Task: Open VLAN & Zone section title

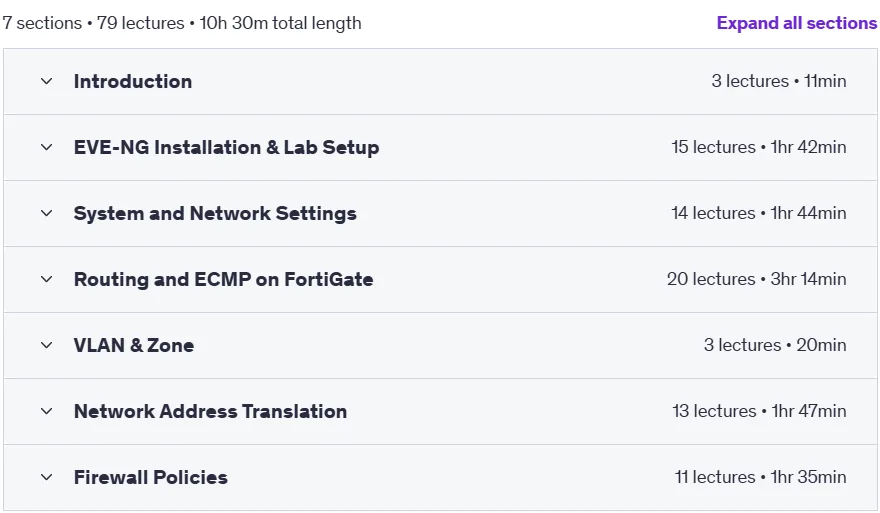Action: (x=134, y=345)
